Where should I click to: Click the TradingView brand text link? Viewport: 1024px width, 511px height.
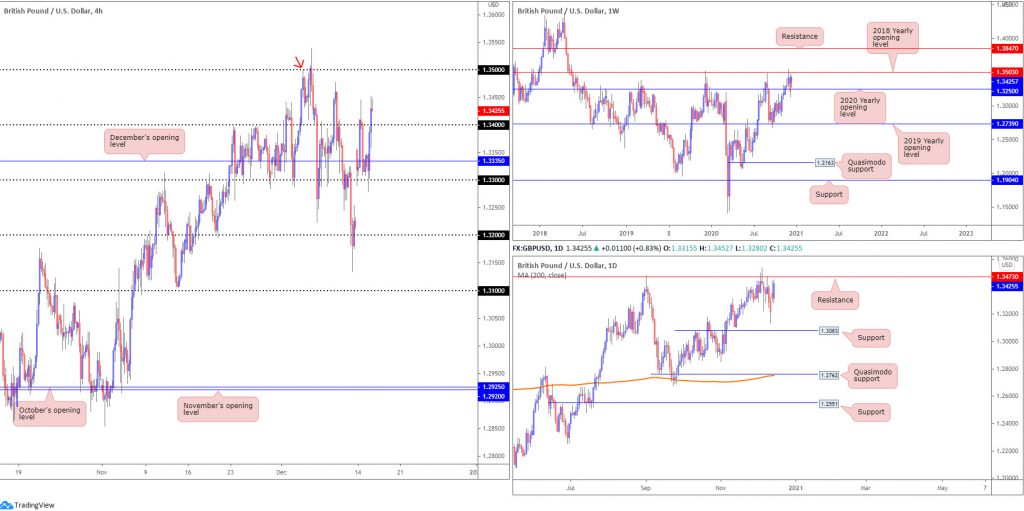(x=35, y=505)
